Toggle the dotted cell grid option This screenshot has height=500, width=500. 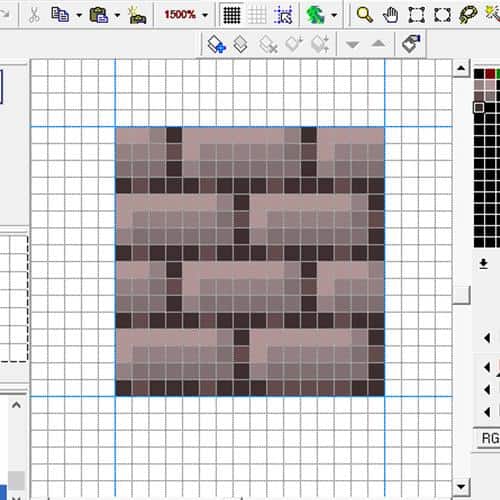coord(283,15)
